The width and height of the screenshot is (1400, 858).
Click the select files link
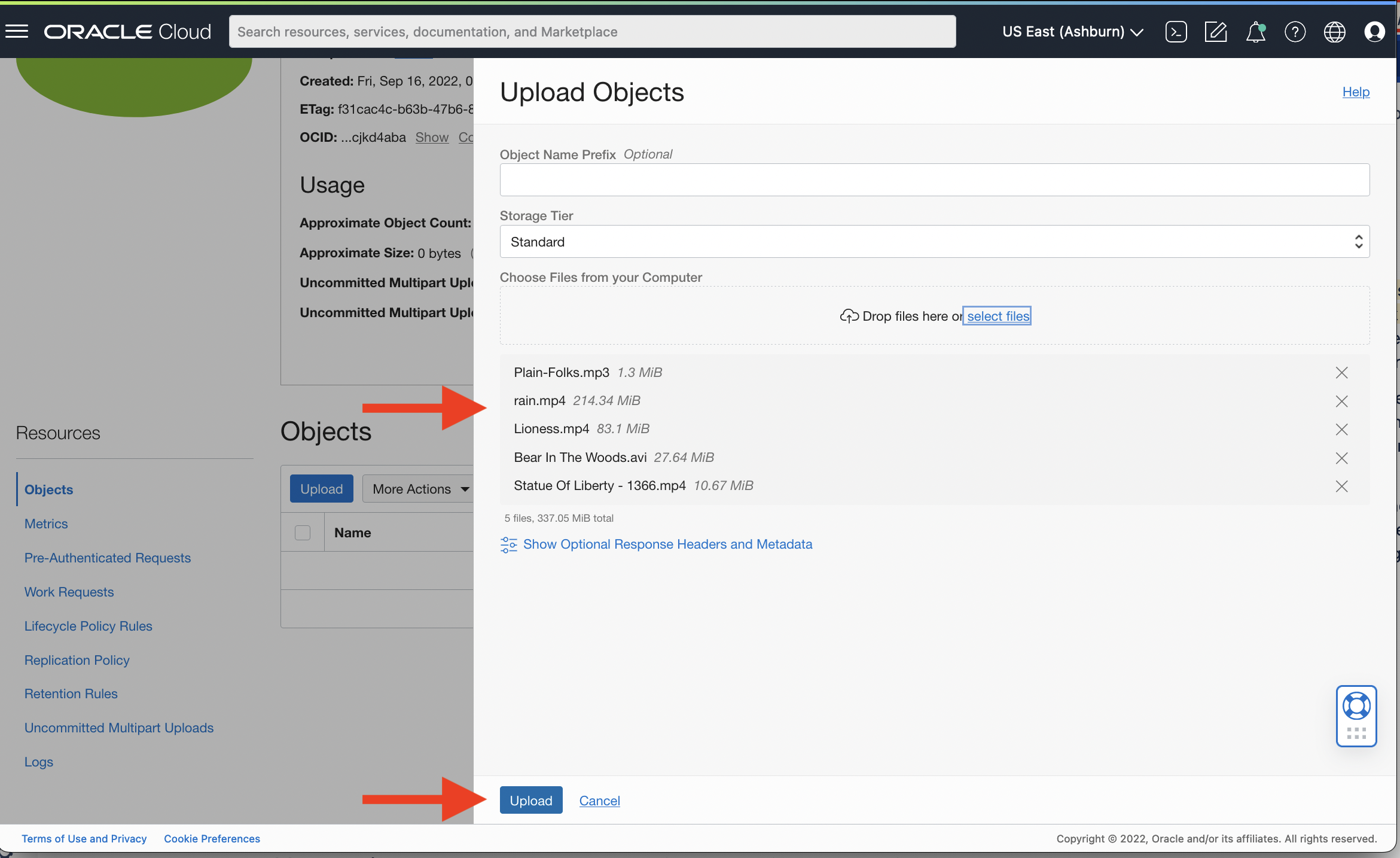pyautogui.click(x=998, y=316)
